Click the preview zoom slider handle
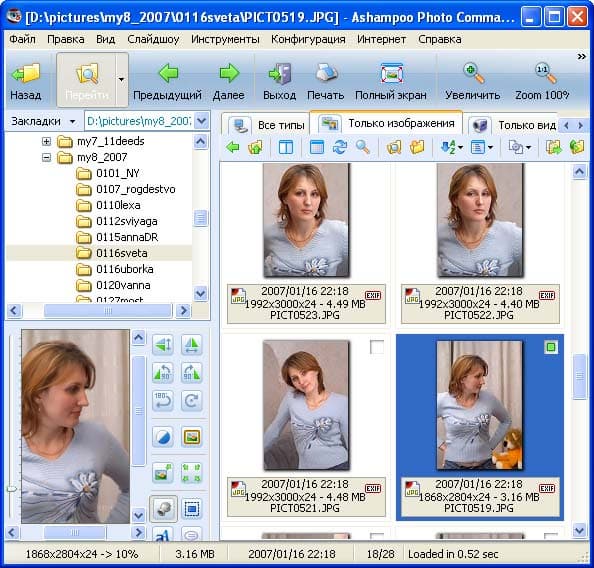 click(12, 489)
